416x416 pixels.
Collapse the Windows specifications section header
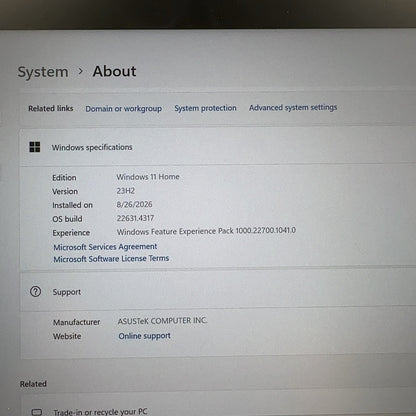pyautogui.click(x=217, y=147)
